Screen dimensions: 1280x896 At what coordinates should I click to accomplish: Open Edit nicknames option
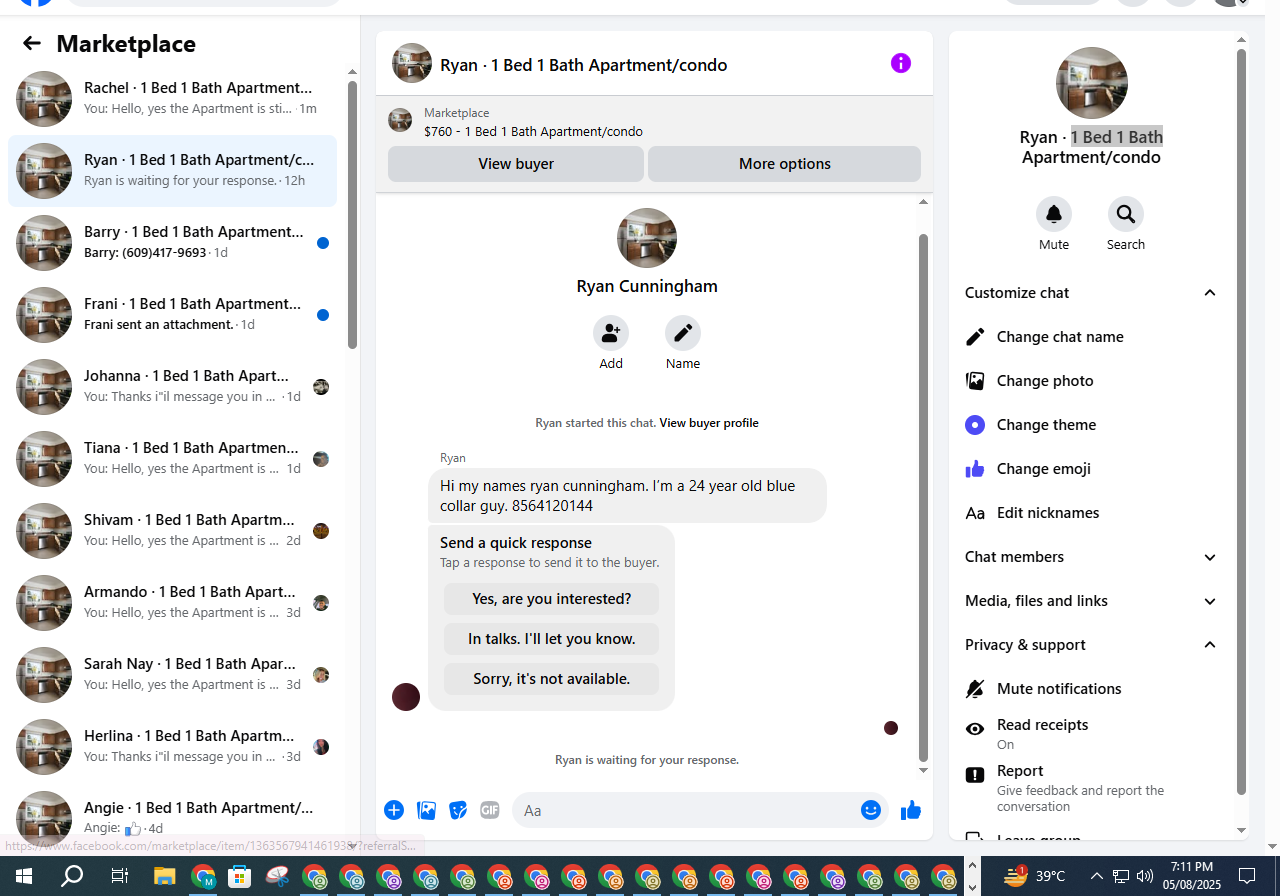pos(1091,513)
